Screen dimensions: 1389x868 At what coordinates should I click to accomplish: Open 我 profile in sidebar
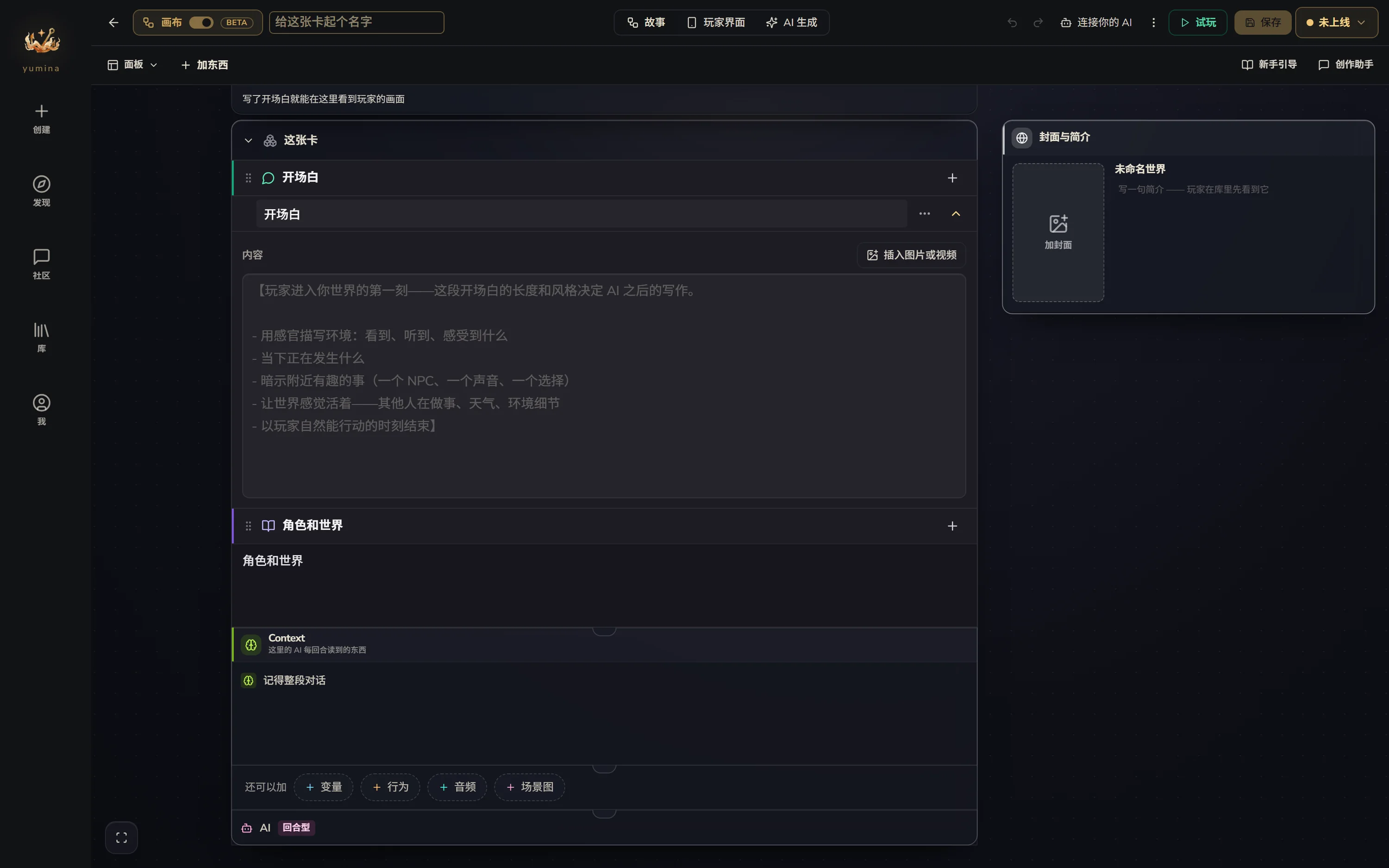coord(41,410)
